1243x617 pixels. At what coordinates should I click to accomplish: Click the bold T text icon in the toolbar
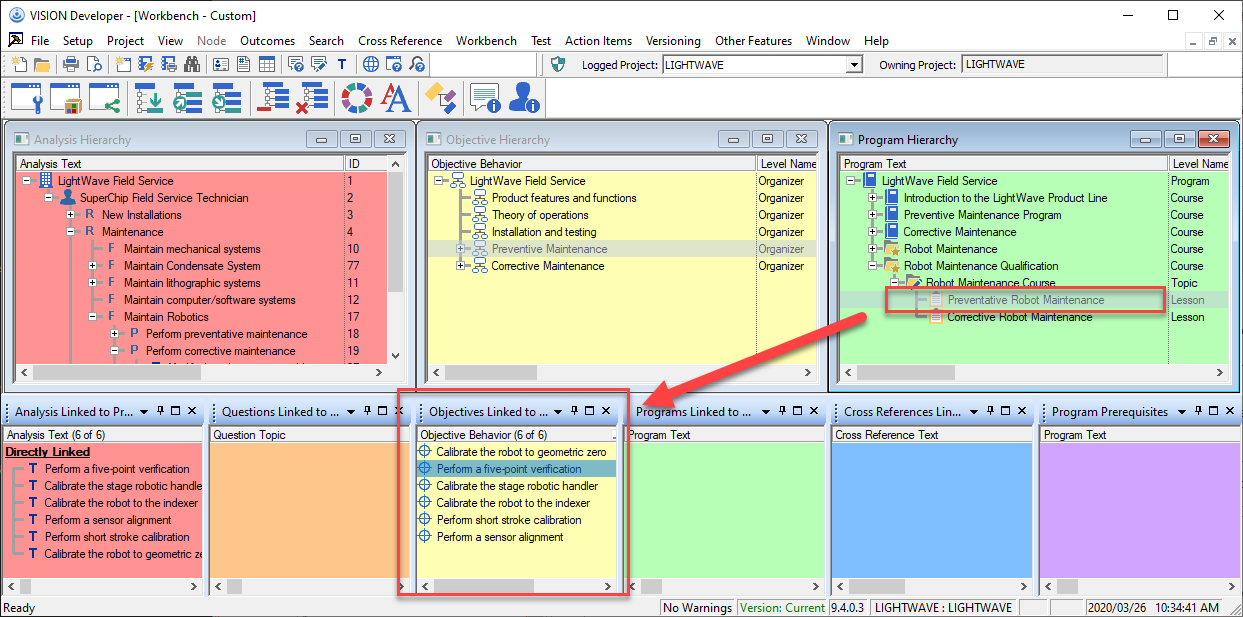[x=342, y=65]
